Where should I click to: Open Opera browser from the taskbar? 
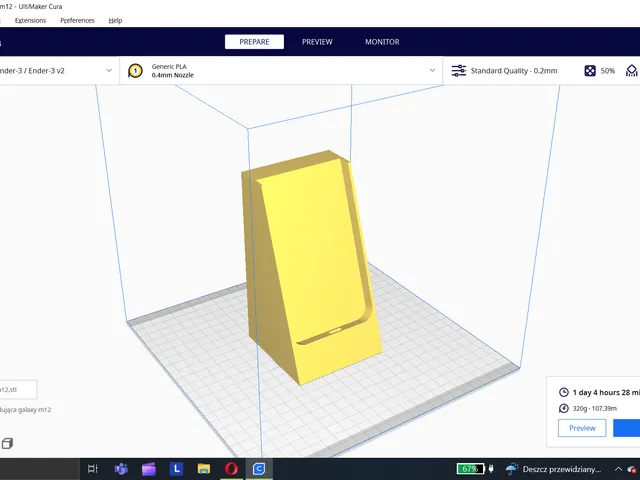[231, 469]
